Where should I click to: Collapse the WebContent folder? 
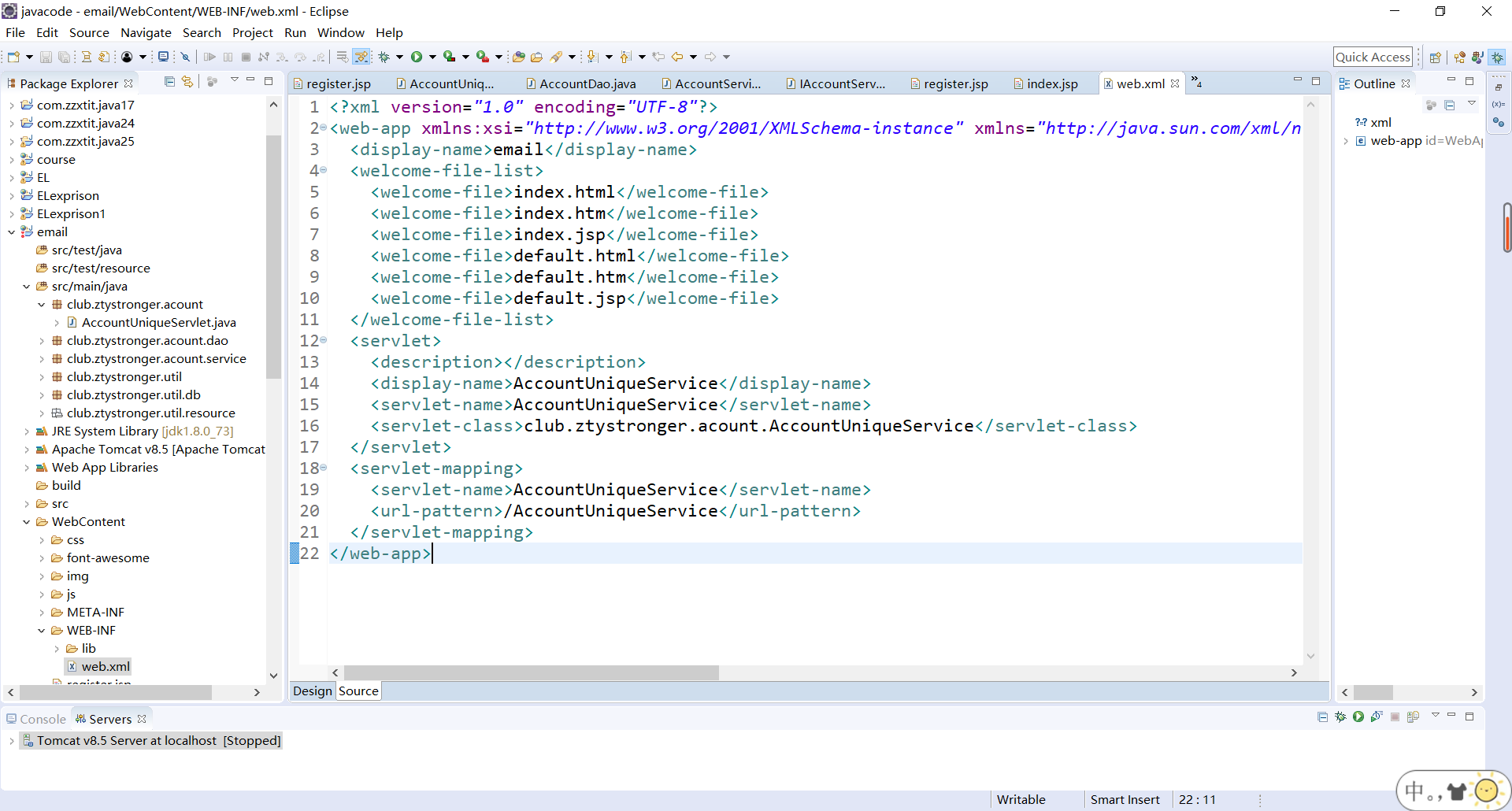click(x=27, y=522)
